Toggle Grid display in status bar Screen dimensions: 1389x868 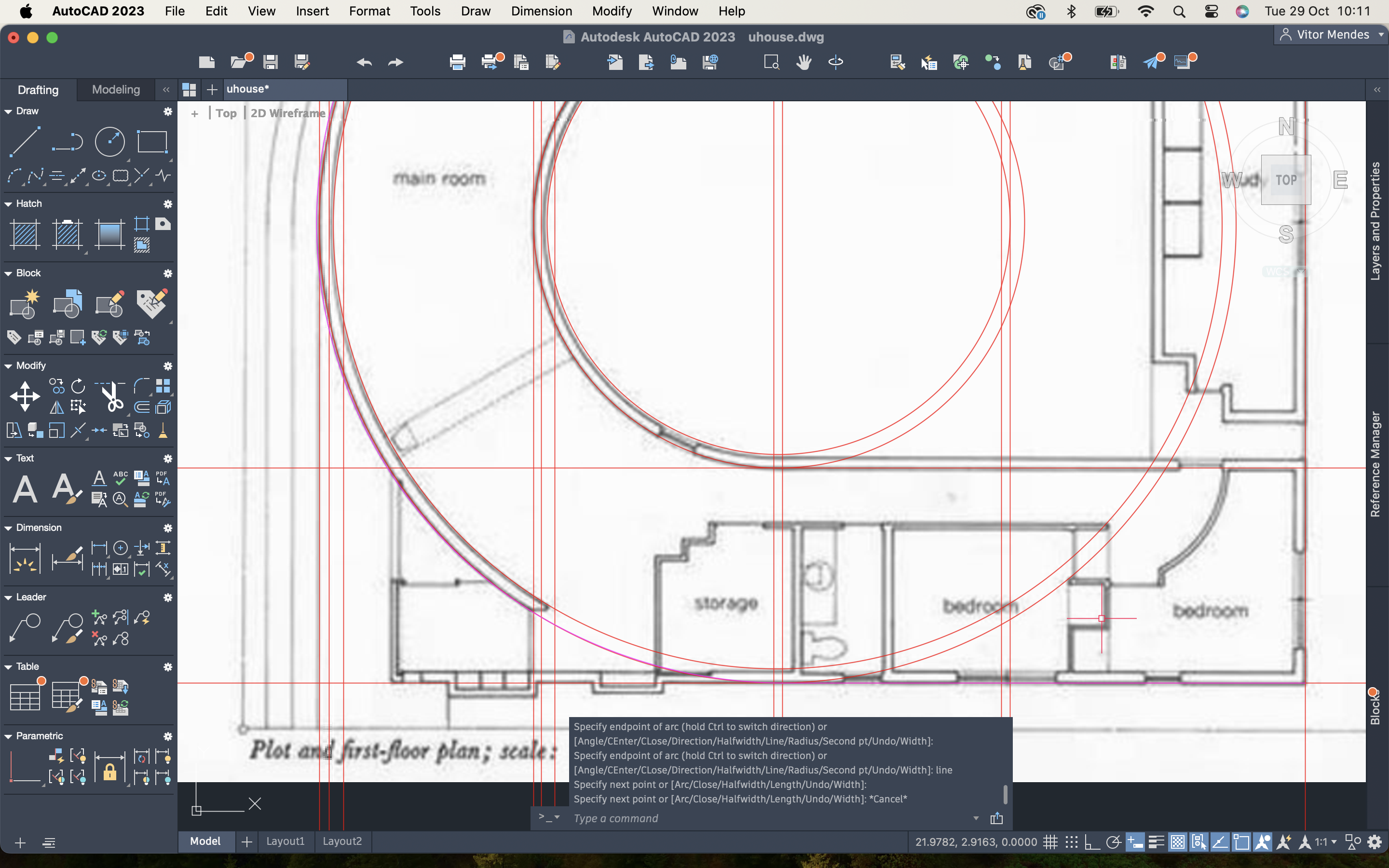tap(1050, 841)
